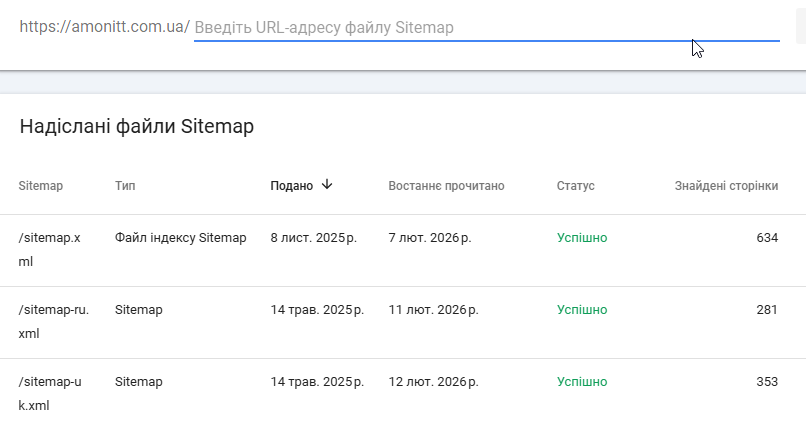
Task: Click the 353 discovered pages count
Action: [767, 382]
